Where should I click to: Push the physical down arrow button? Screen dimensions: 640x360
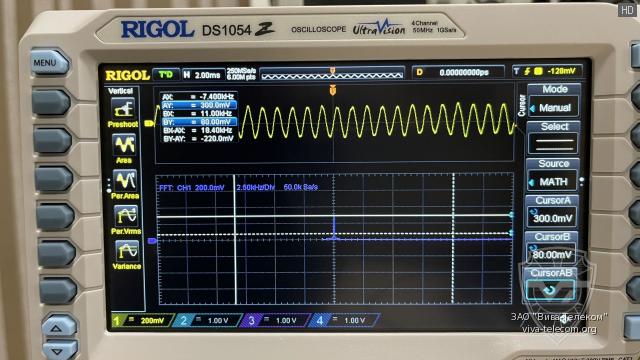pos(60,350)
